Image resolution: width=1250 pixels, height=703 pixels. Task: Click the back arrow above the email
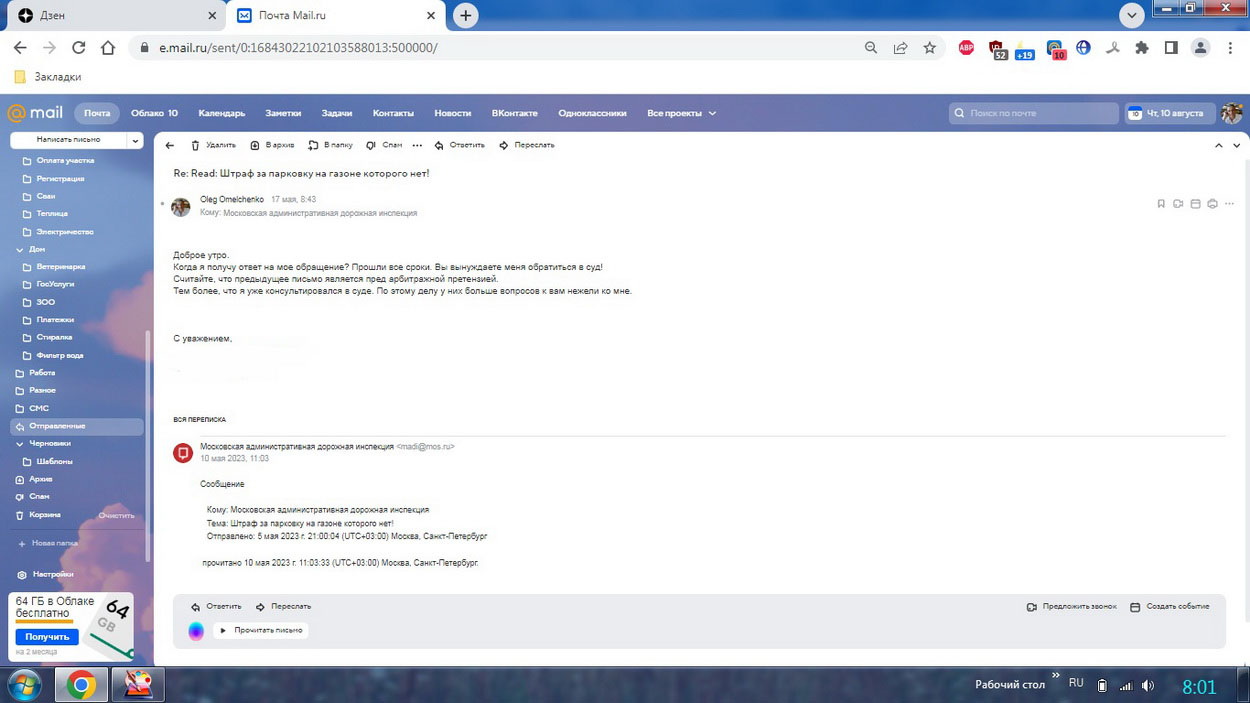coord(170,145)
